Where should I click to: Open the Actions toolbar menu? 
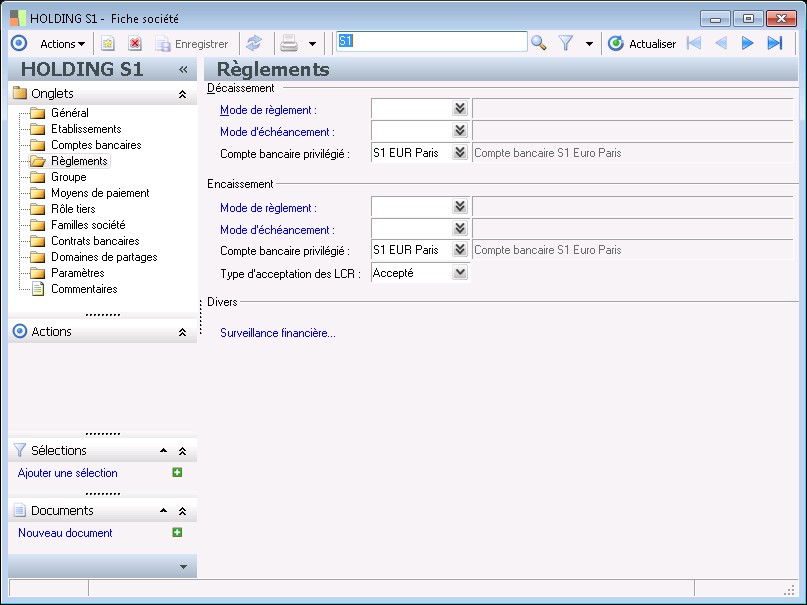click(62, 44)
